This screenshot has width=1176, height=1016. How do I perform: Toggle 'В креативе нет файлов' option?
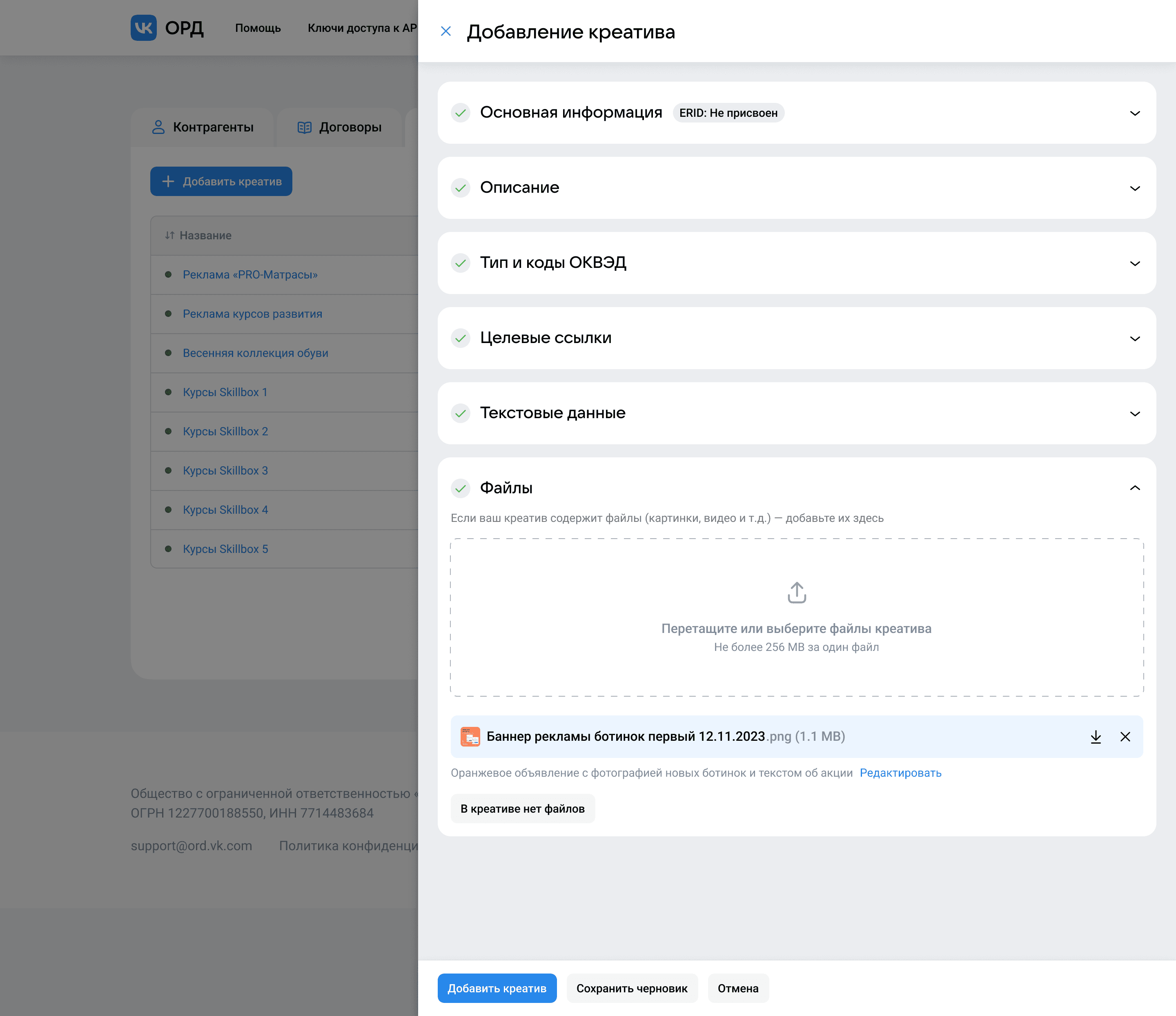coord(522,809)
